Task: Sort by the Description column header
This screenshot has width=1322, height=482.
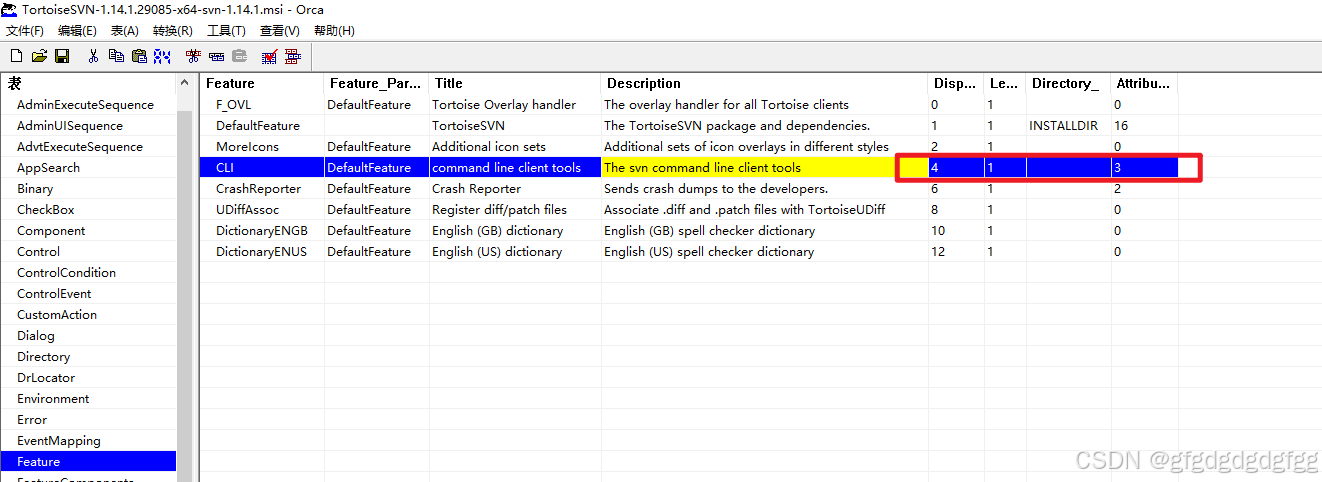Action: [765, 83]
